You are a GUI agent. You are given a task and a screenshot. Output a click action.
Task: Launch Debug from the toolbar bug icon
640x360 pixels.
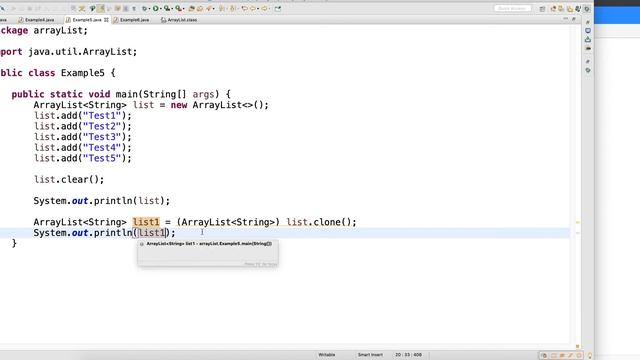pyautogui.click(x=144, y=8)
